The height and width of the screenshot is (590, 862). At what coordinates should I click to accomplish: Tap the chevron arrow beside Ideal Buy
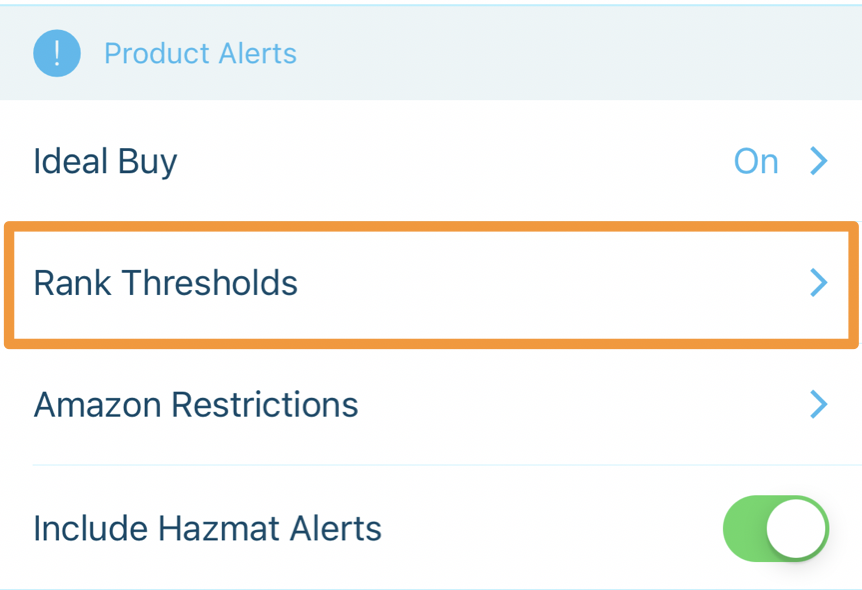point(819,161)
